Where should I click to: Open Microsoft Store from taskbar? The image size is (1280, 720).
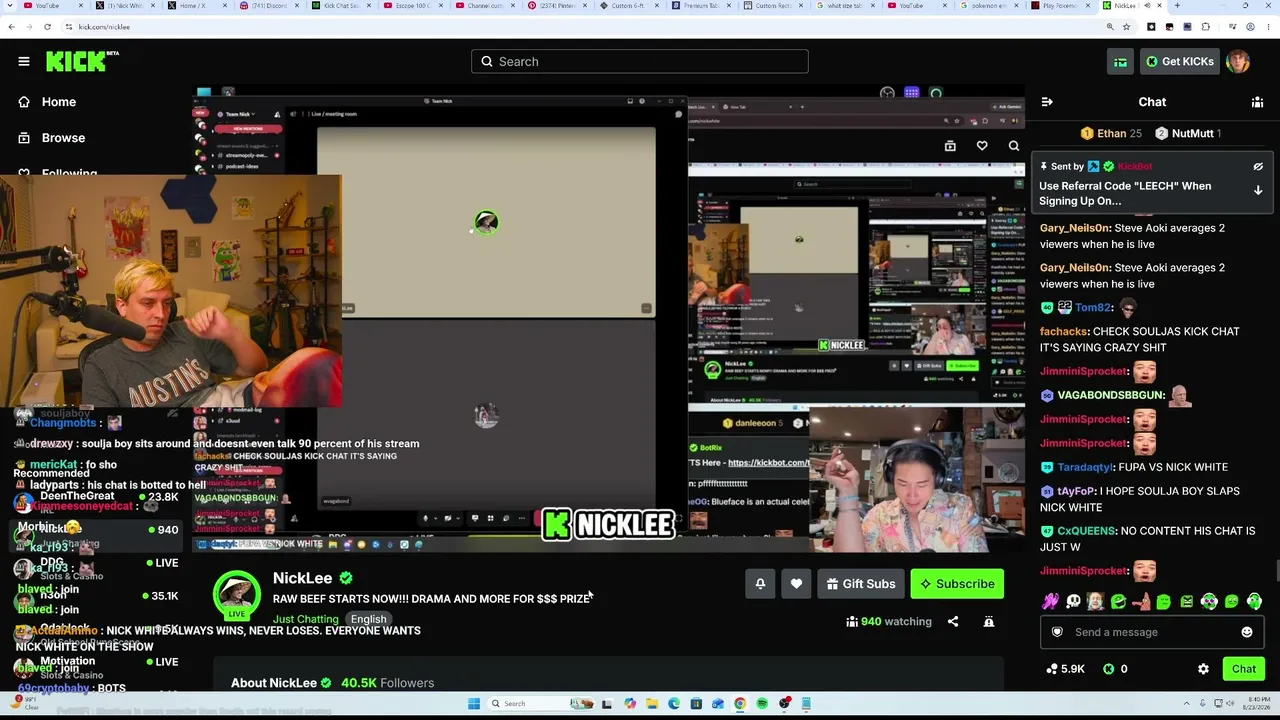point(696,704)
